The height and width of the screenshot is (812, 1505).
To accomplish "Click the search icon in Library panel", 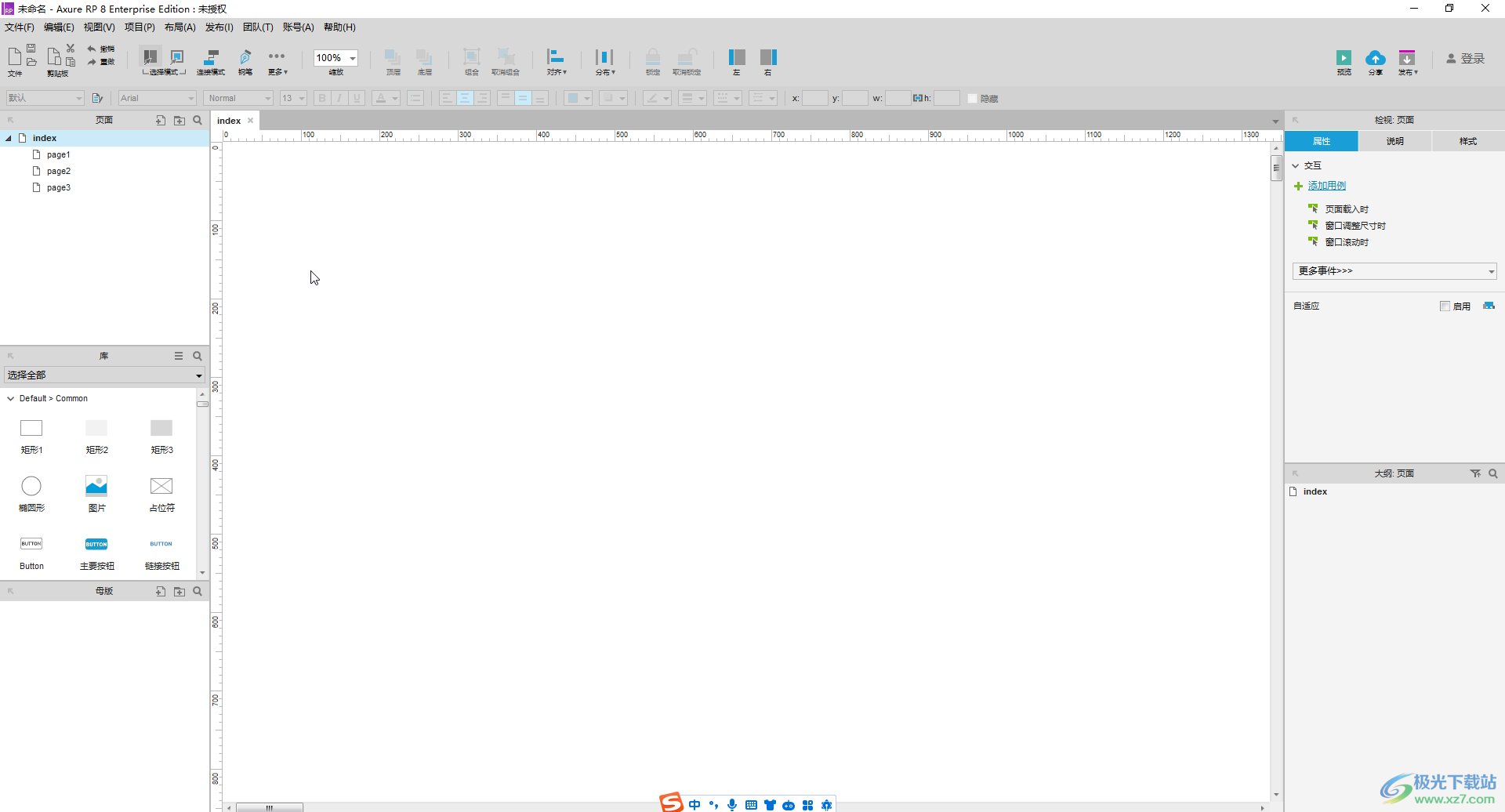I will pyautogui.click(x=198, y=356).
